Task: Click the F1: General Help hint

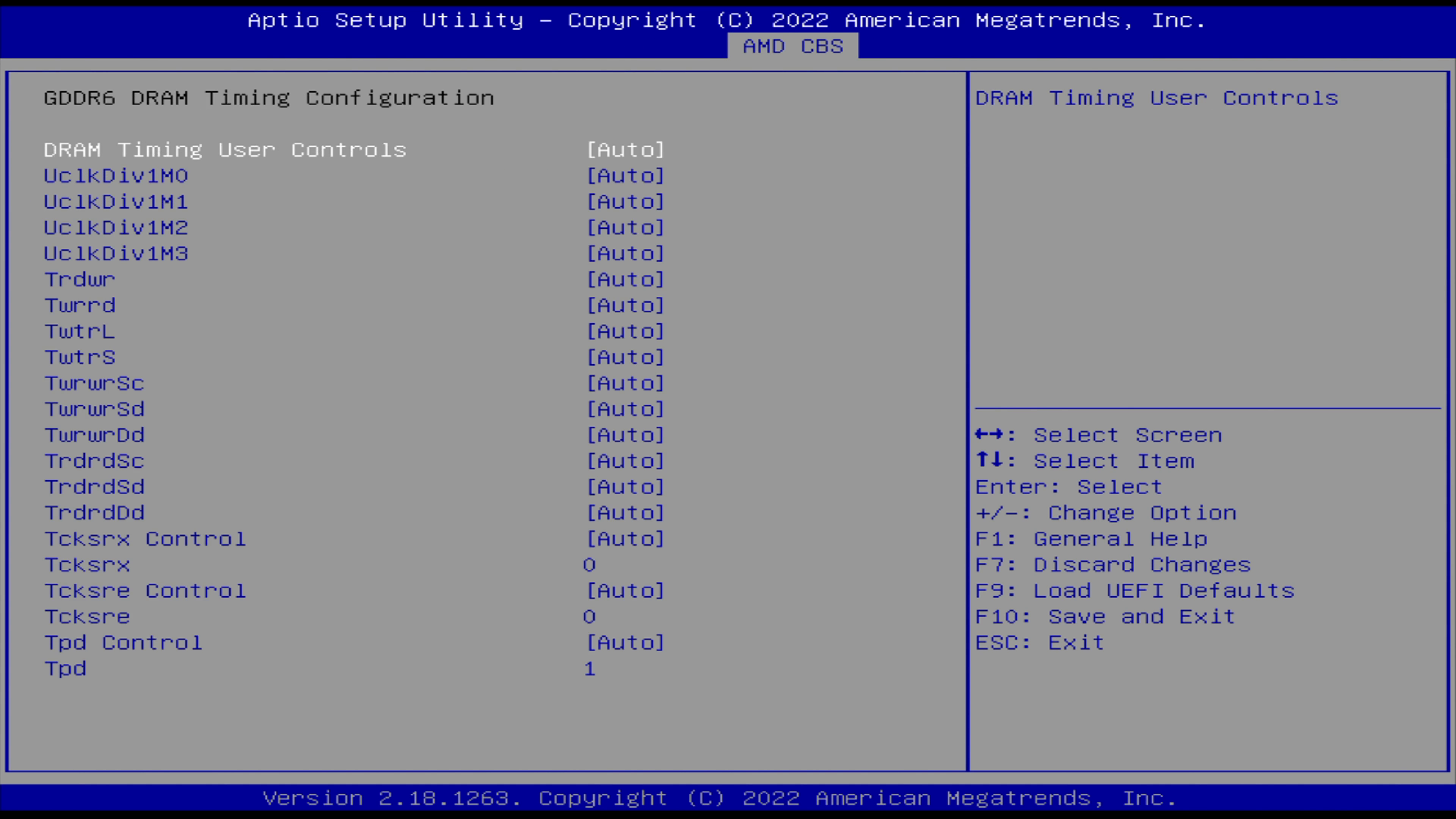Action: point(1092,539)
